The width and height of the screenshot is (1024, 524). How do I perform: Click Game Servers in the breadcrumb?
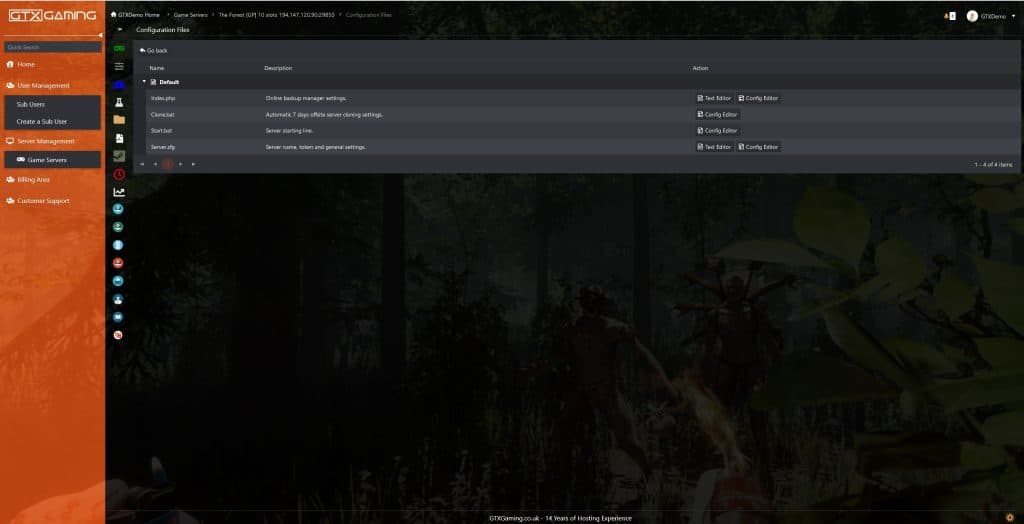190,16
